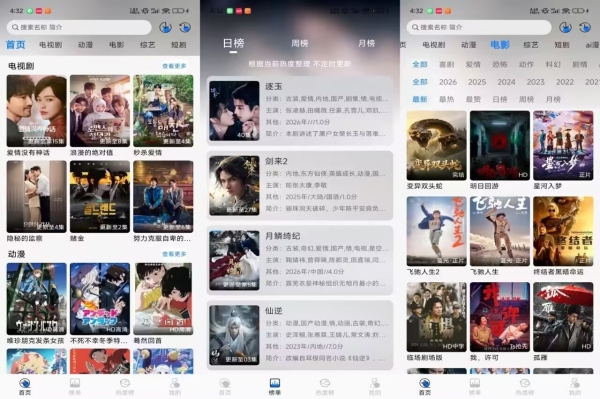Open history icon on the home screen
This screenshot has height=399, width=600.
[185, 28]
